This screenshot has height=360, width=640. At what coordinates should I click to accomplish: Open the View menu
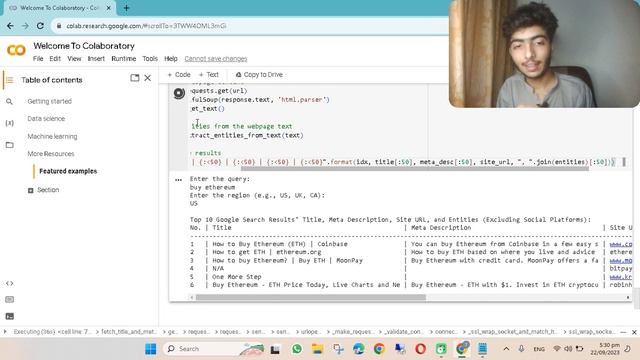click(x=74, y=59)
